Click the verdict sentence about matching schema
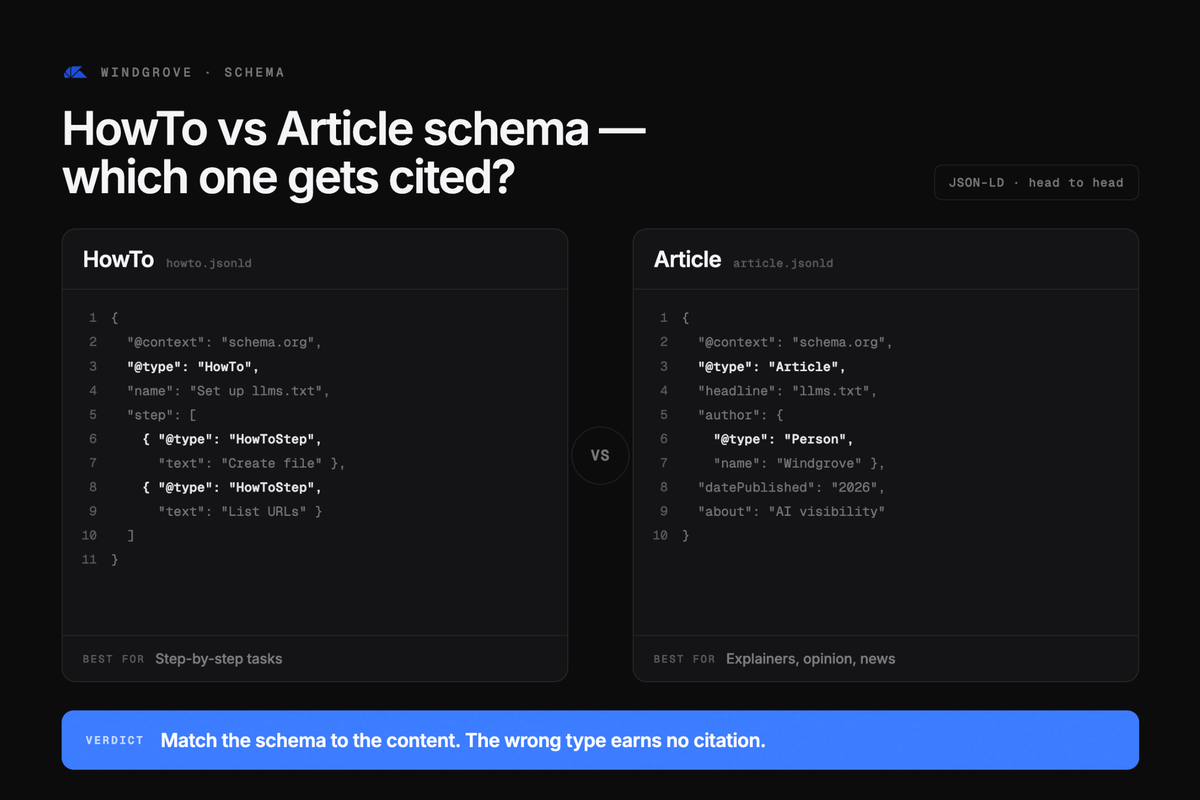 point(463,741)
